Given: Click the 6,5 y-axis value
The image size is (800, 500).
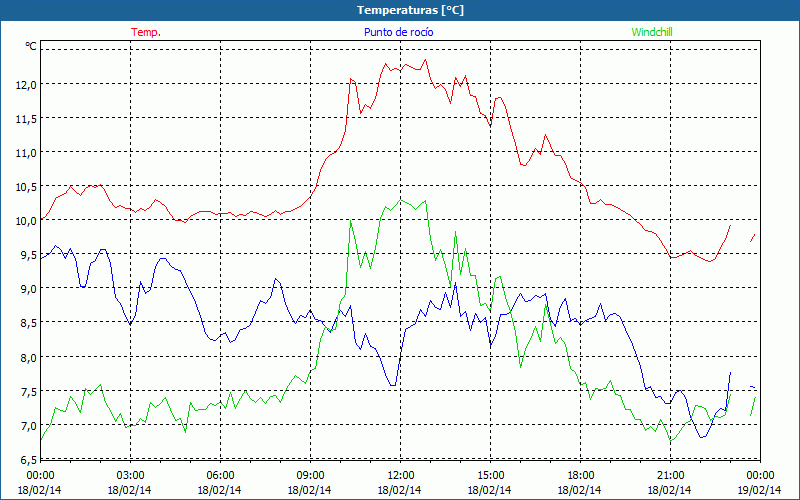Looking at the screenshot, I should [28, 459].
